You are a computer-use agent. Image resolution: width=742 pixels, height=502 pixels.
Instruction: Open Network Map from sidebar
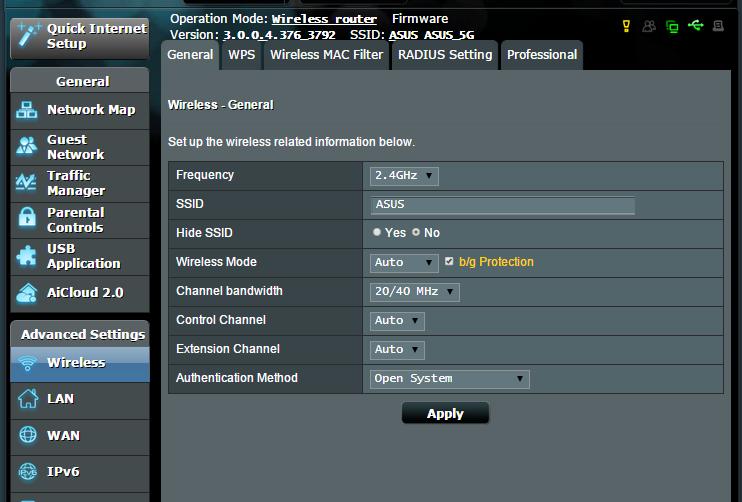[80, 111]
